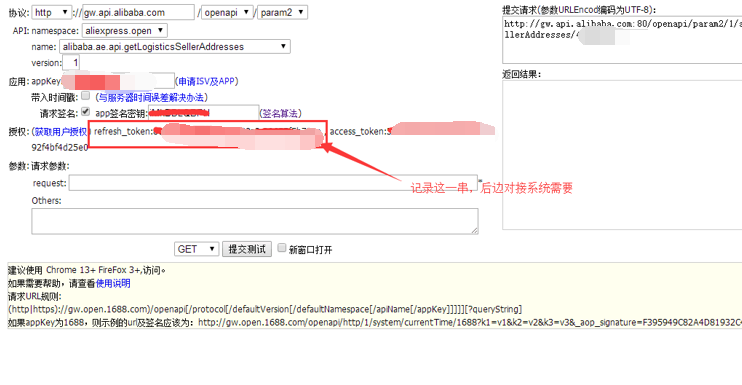Click the access_token label text
Image resolution: width=742 pixels, height=385 pixels.
tap(358, 131)
